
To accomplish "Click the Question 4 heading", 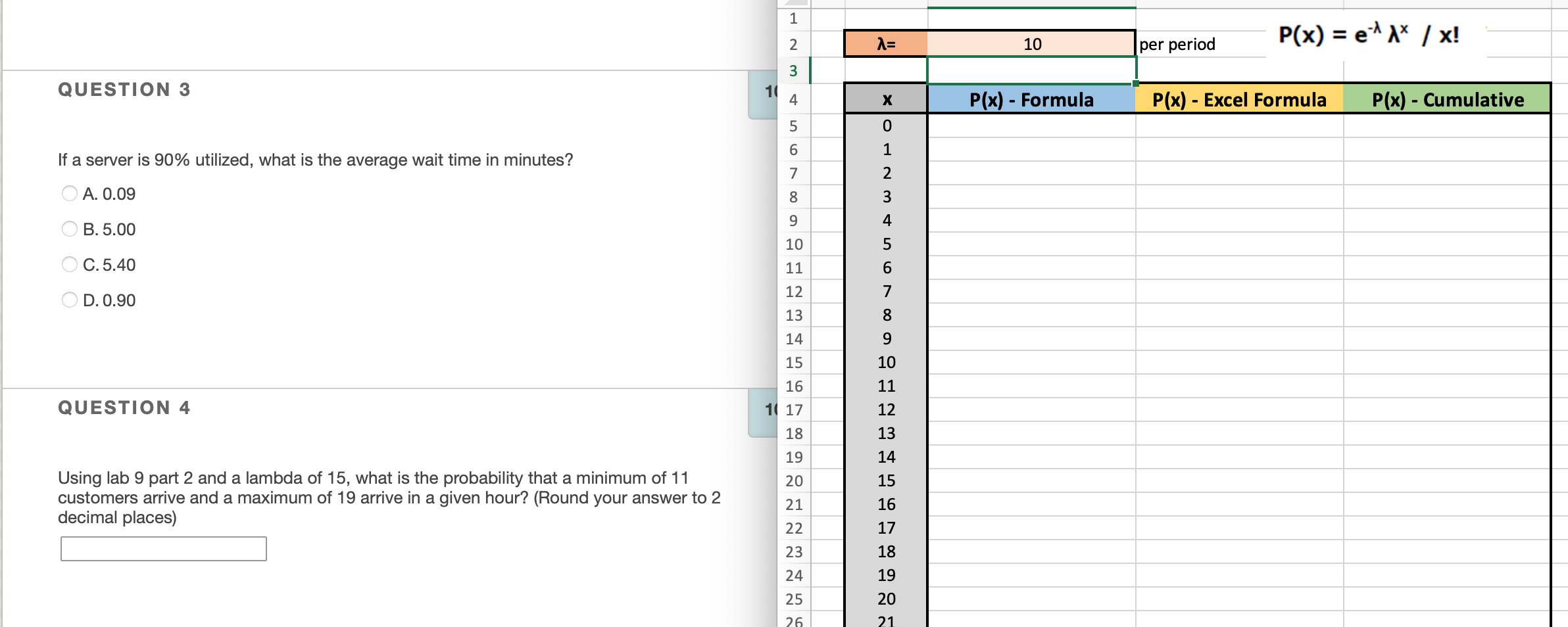I will point(122,407).
